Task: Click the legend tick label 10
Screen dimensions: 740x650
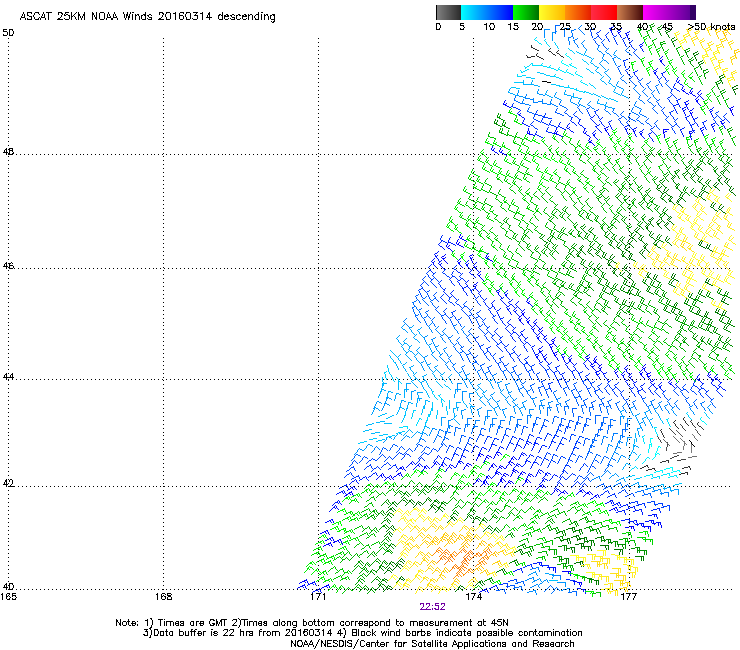Action: click(489, 27)
